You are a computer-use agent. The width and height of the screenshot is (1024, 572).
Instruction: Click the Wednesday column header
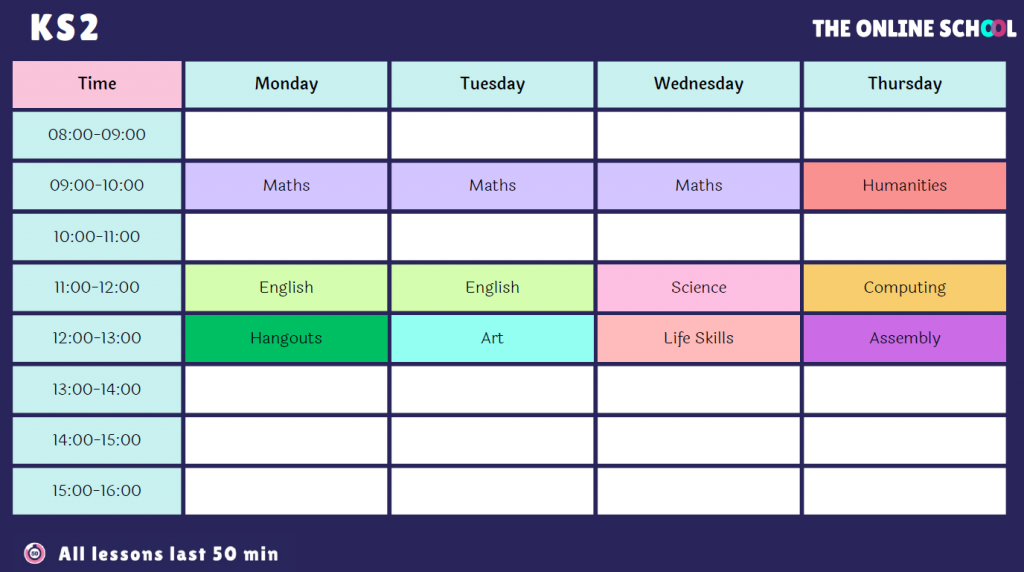tap(698, 84)
